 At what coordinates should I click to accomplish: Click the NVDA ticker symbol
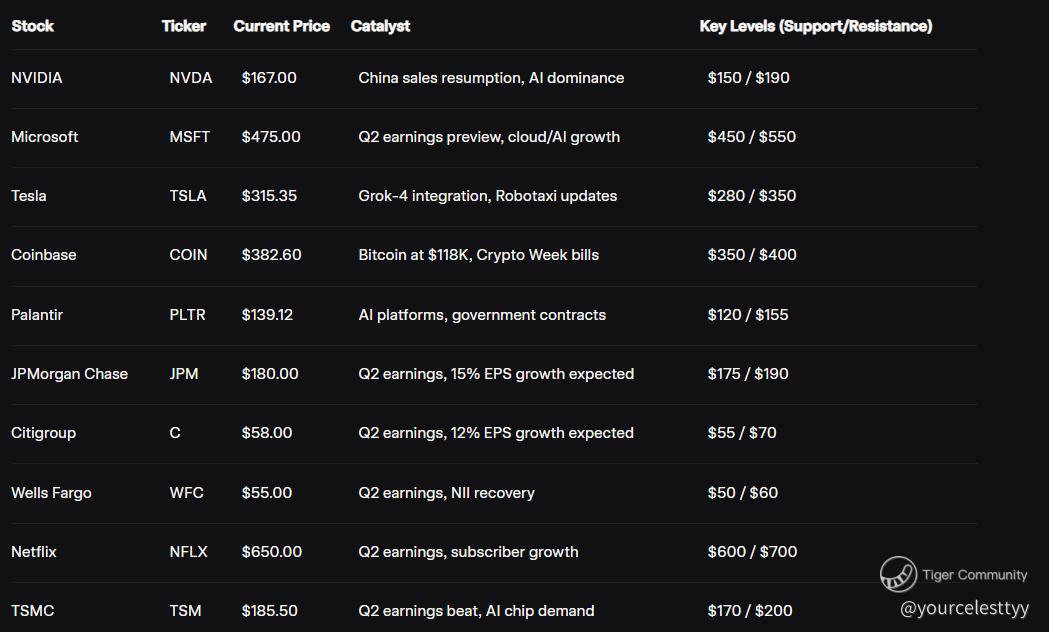(x=191, y=78)
